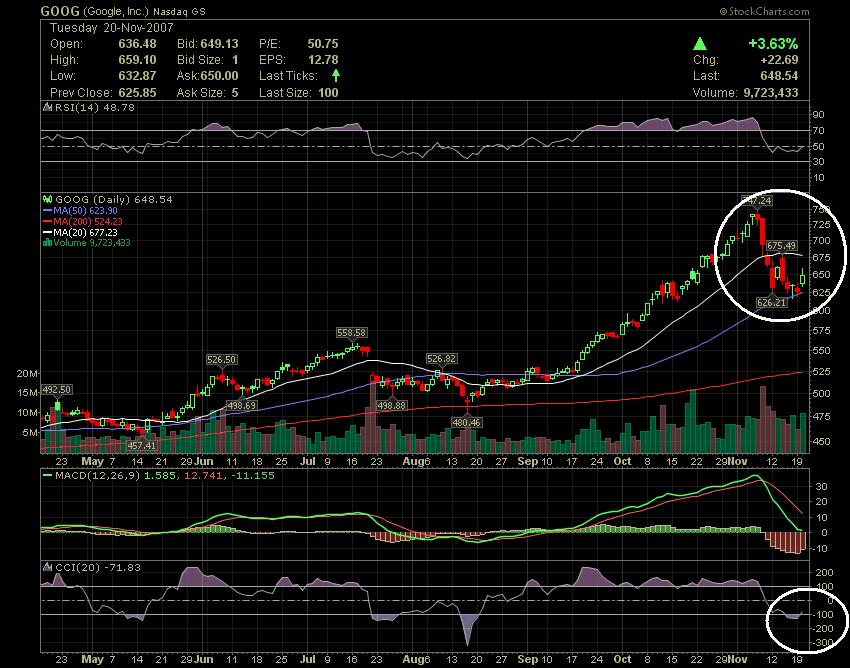Select the GOOG ticker title

60,11
